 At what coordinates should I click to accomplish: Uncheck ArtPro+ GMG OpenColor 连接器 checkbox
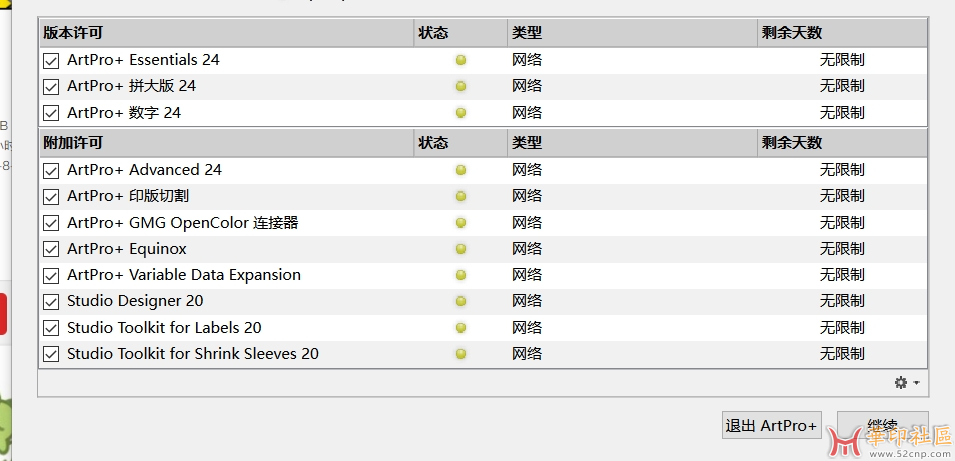[51, 223]
